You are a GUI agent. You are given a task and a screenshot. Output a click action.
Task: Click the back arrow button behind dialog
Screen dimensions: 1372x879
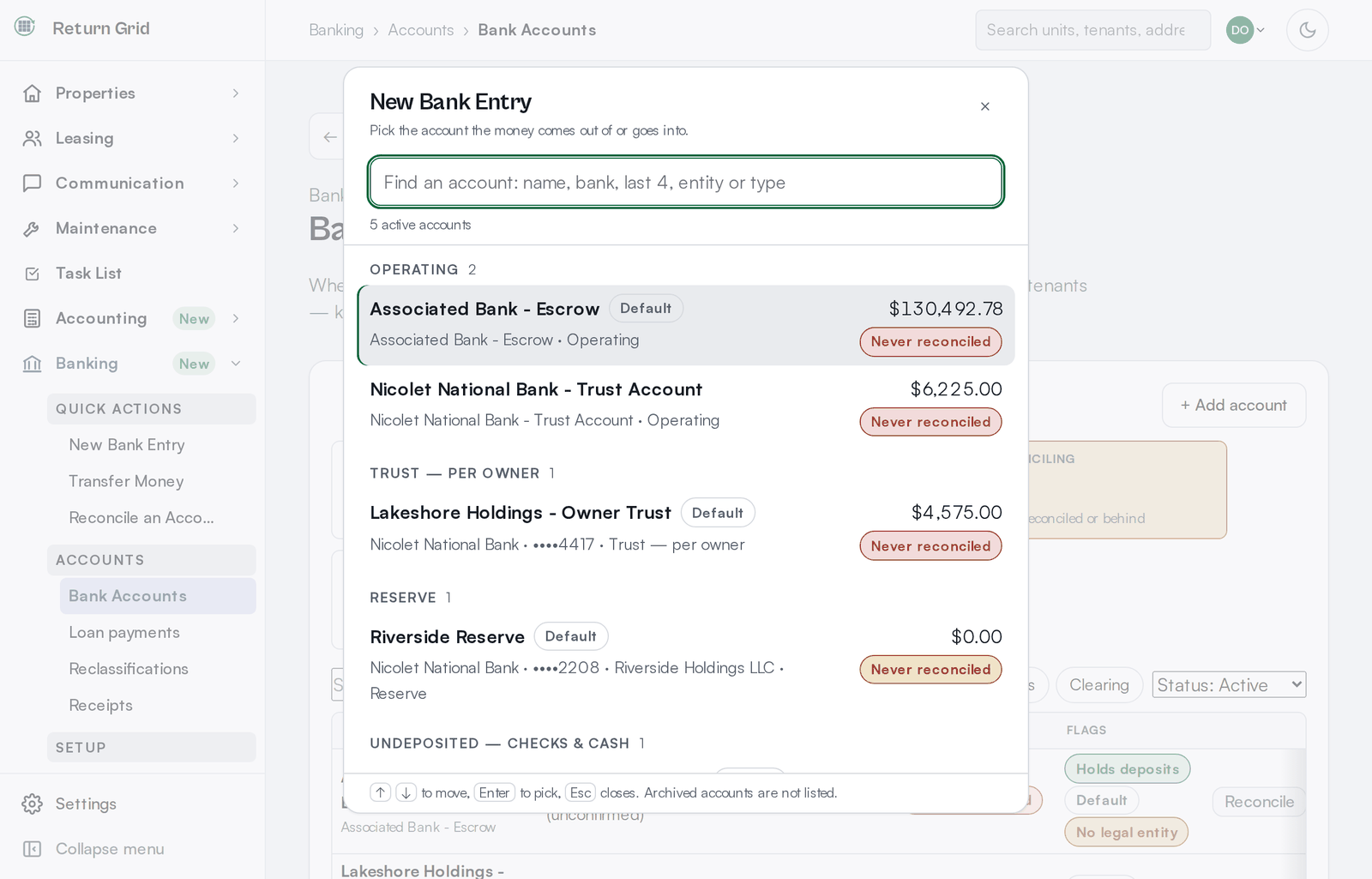pos(329,136)
